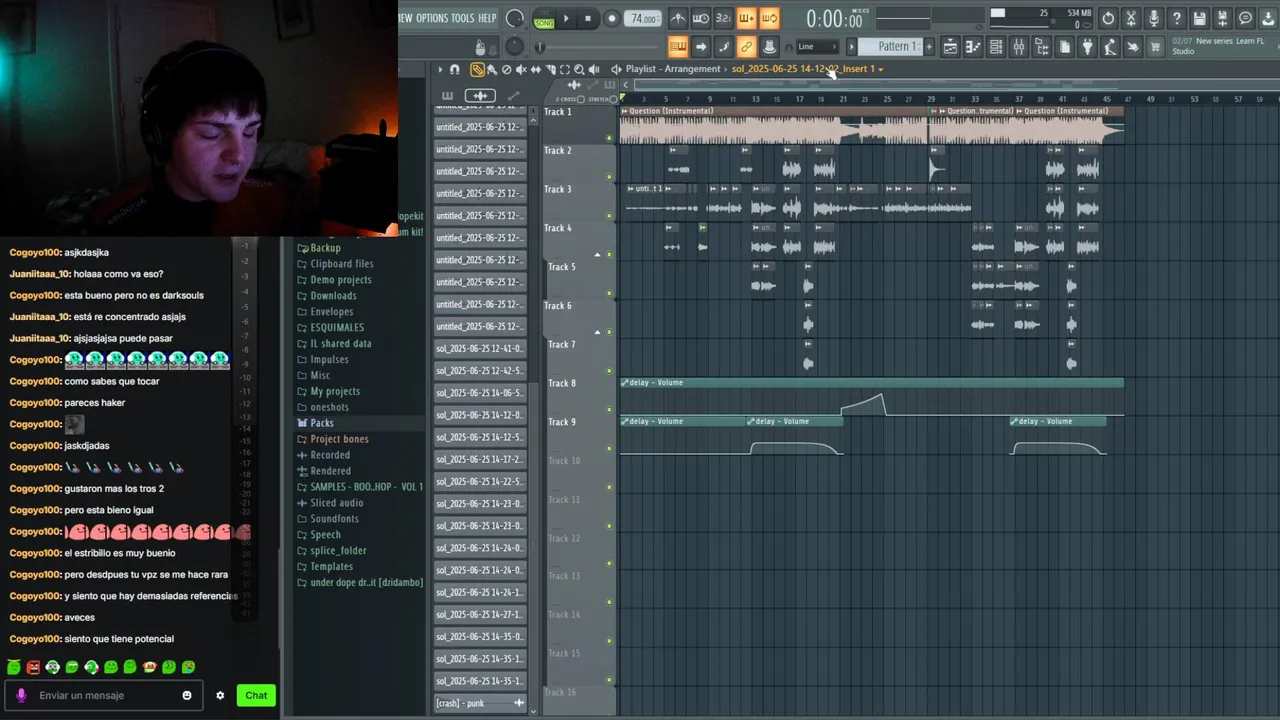The width and height of the screenshot is (1280, 720).
Task: Select the Zoom tool in playlist
Action: [579, 69]
